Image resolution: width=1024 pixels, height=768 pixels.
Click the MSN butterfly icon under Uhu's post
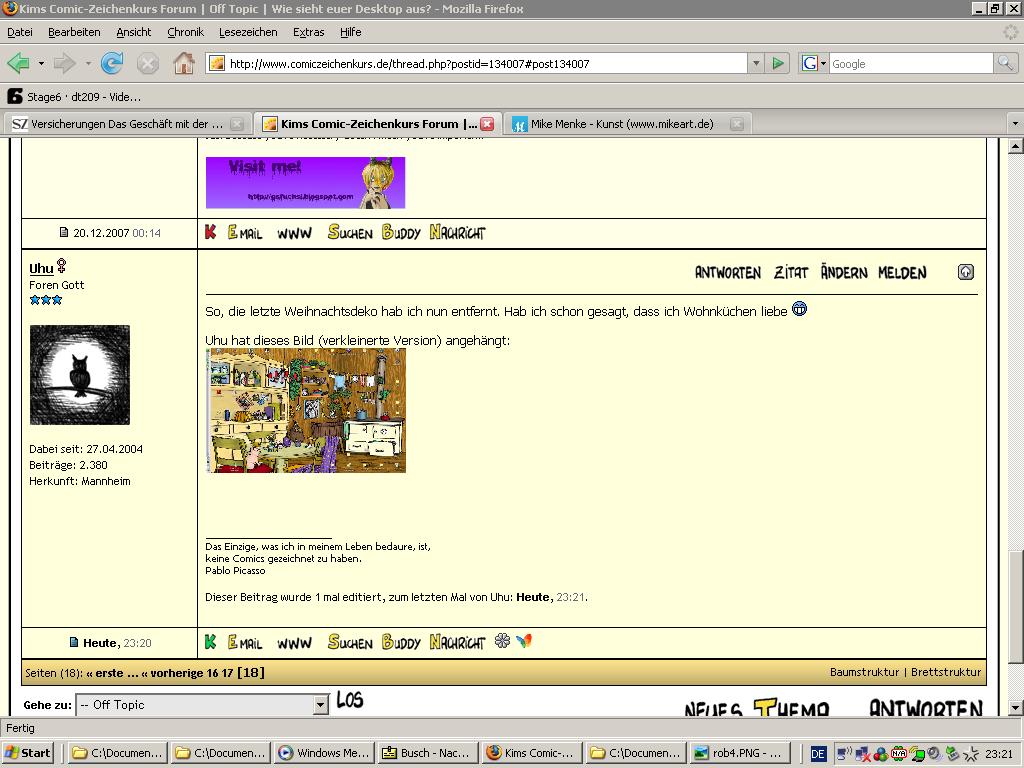524,641
